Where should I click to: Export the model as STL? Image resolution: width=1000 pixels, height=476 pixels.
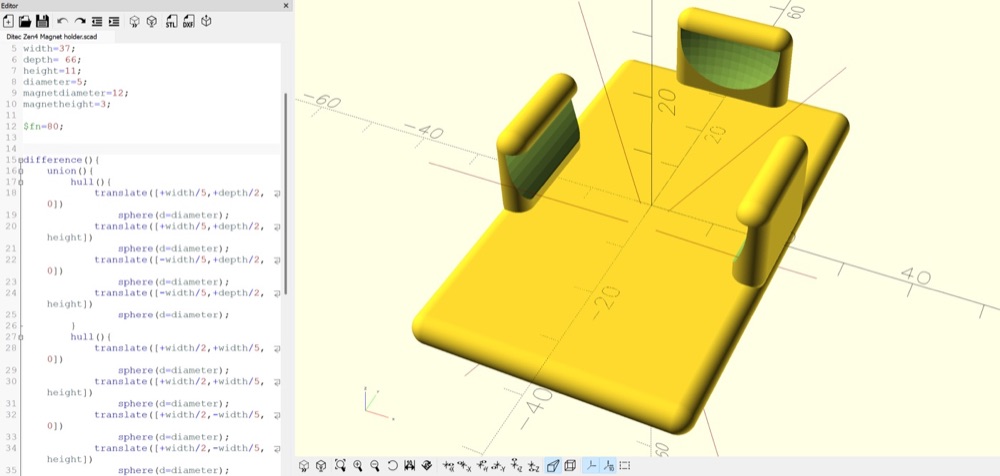click(x=171, y=21)
